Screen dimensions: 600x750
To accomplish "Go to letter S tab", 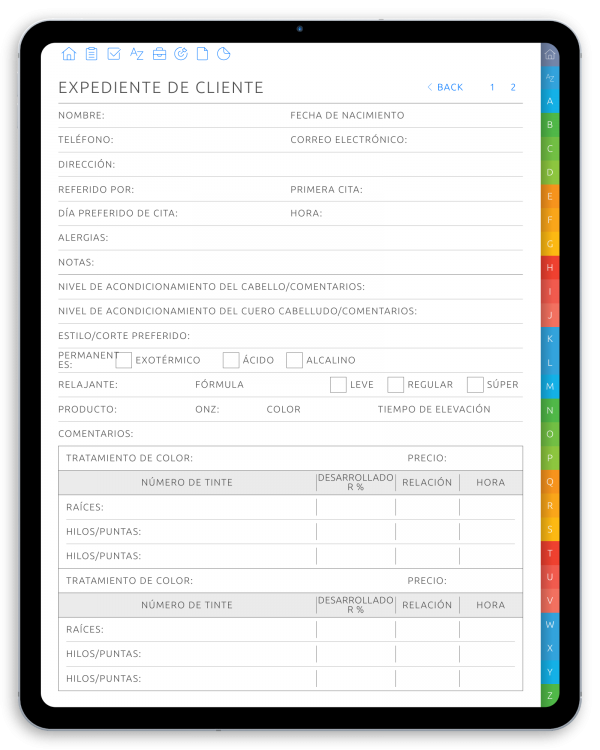I will (550, 529).
